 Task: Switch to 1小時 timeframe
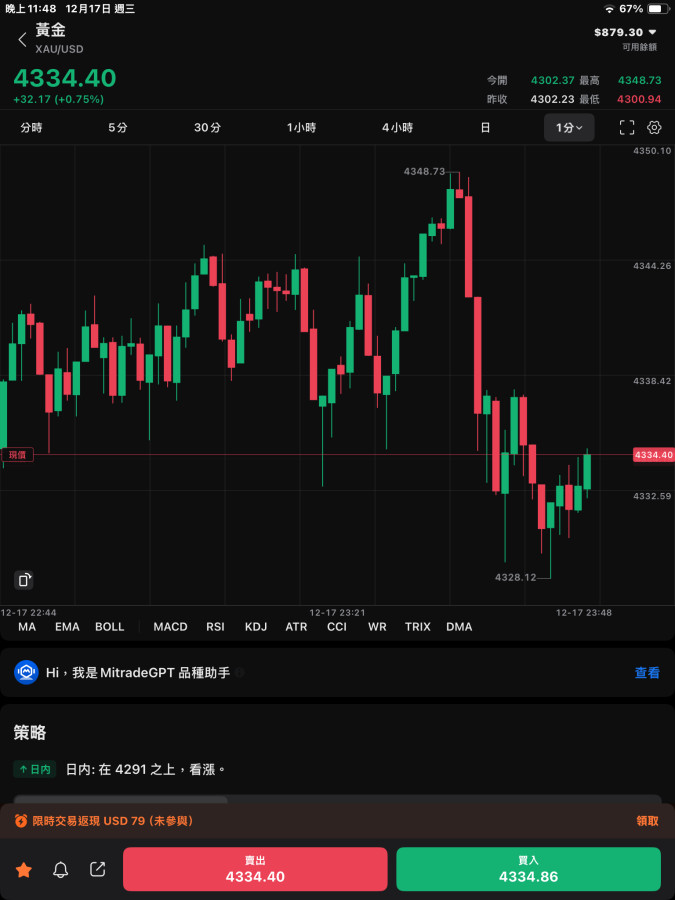coord(301,127)
